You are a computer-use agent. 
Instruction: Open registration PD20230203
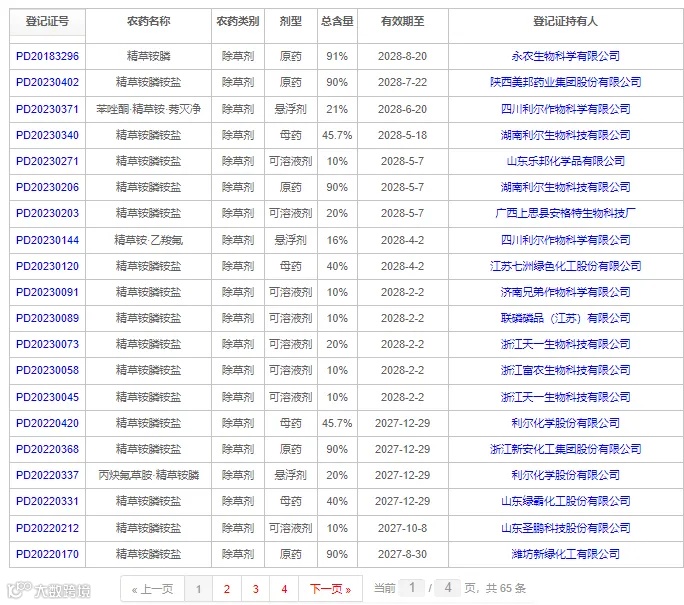point(48,213)
